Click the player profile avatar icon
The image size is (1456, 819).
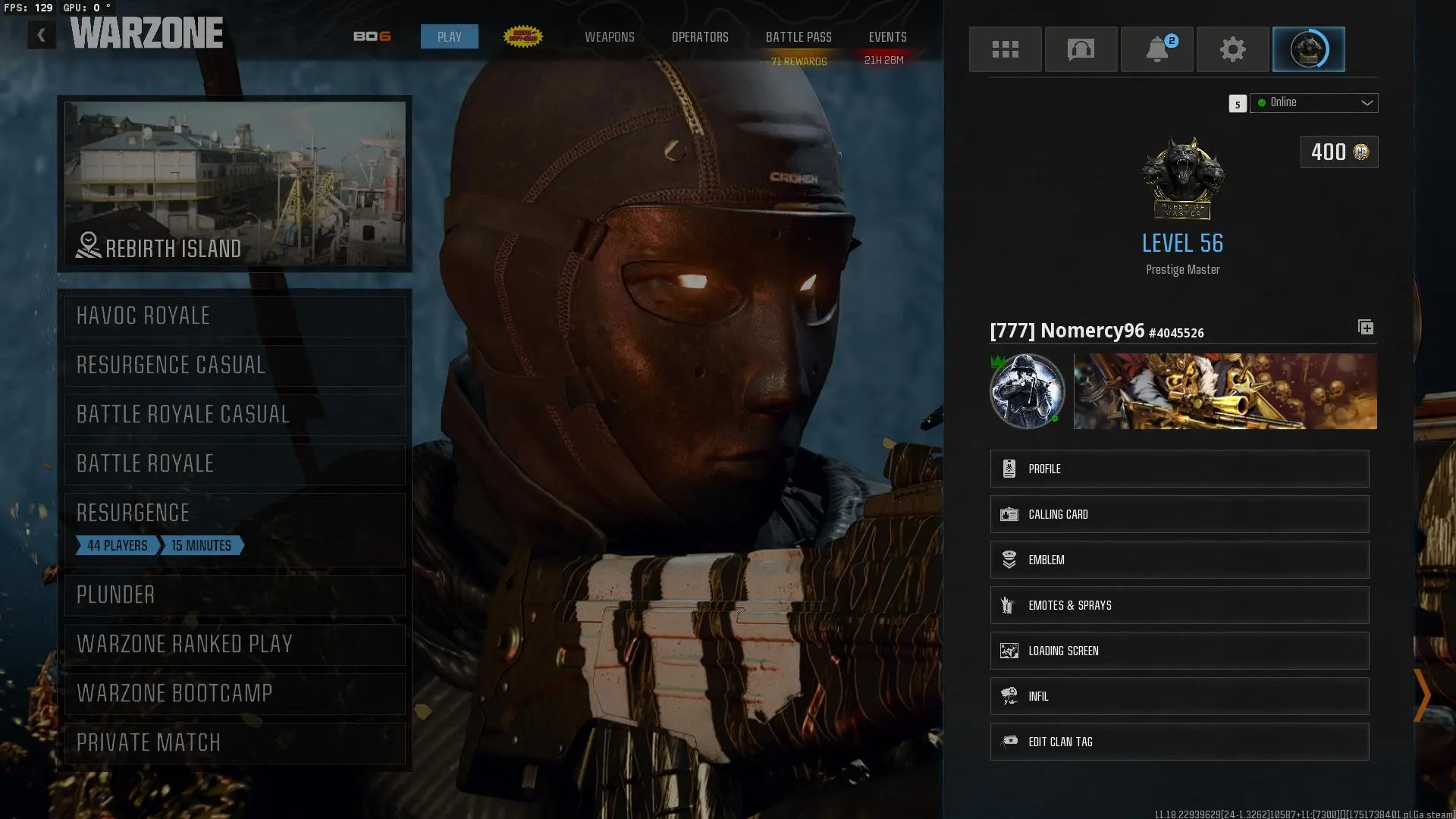[1308, 49]
